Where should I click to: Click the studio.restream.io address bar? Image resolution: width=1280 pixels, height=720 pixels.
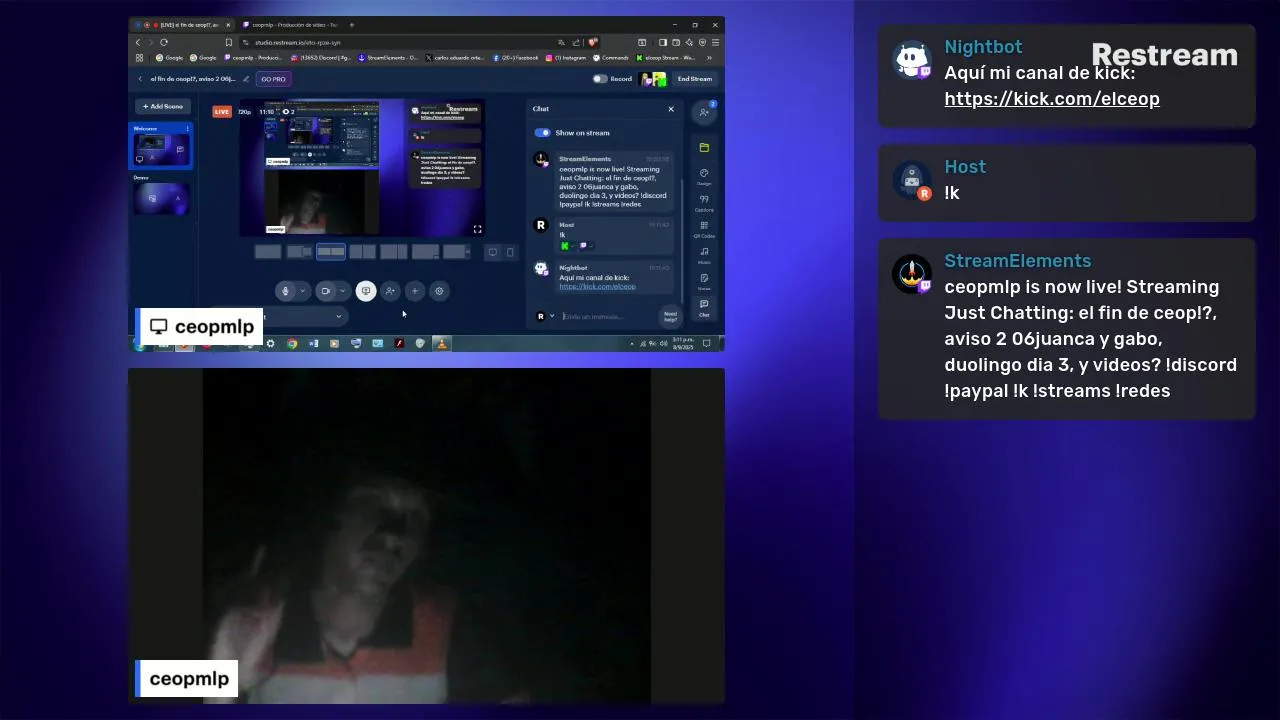419,43
